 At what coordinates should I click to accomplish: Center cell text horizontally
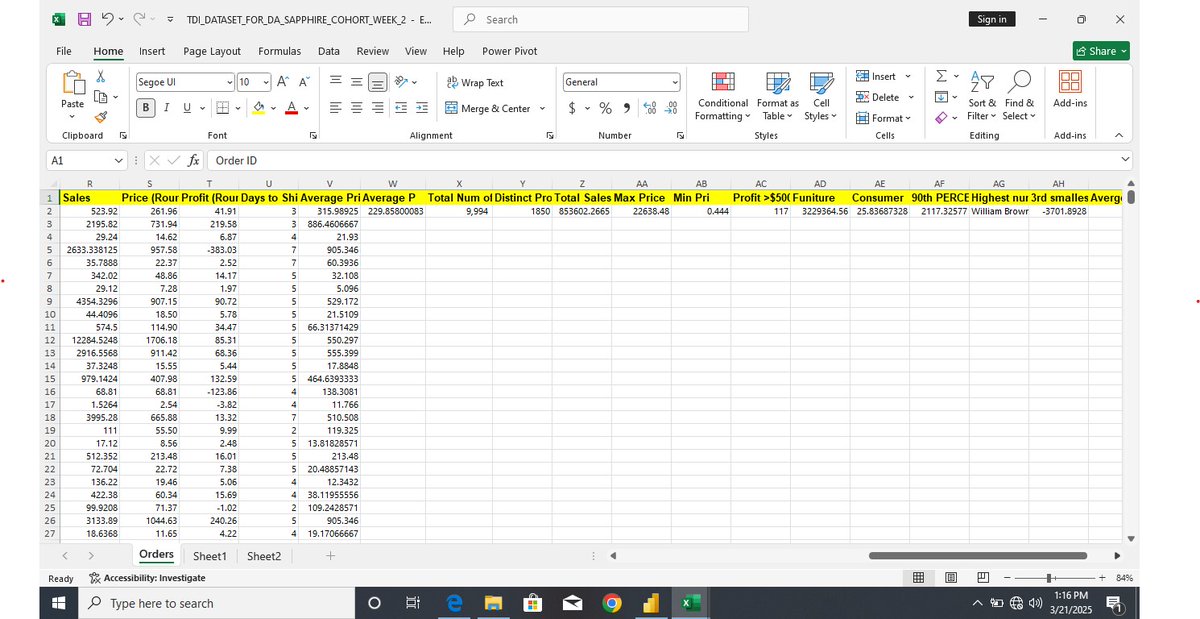355,108
